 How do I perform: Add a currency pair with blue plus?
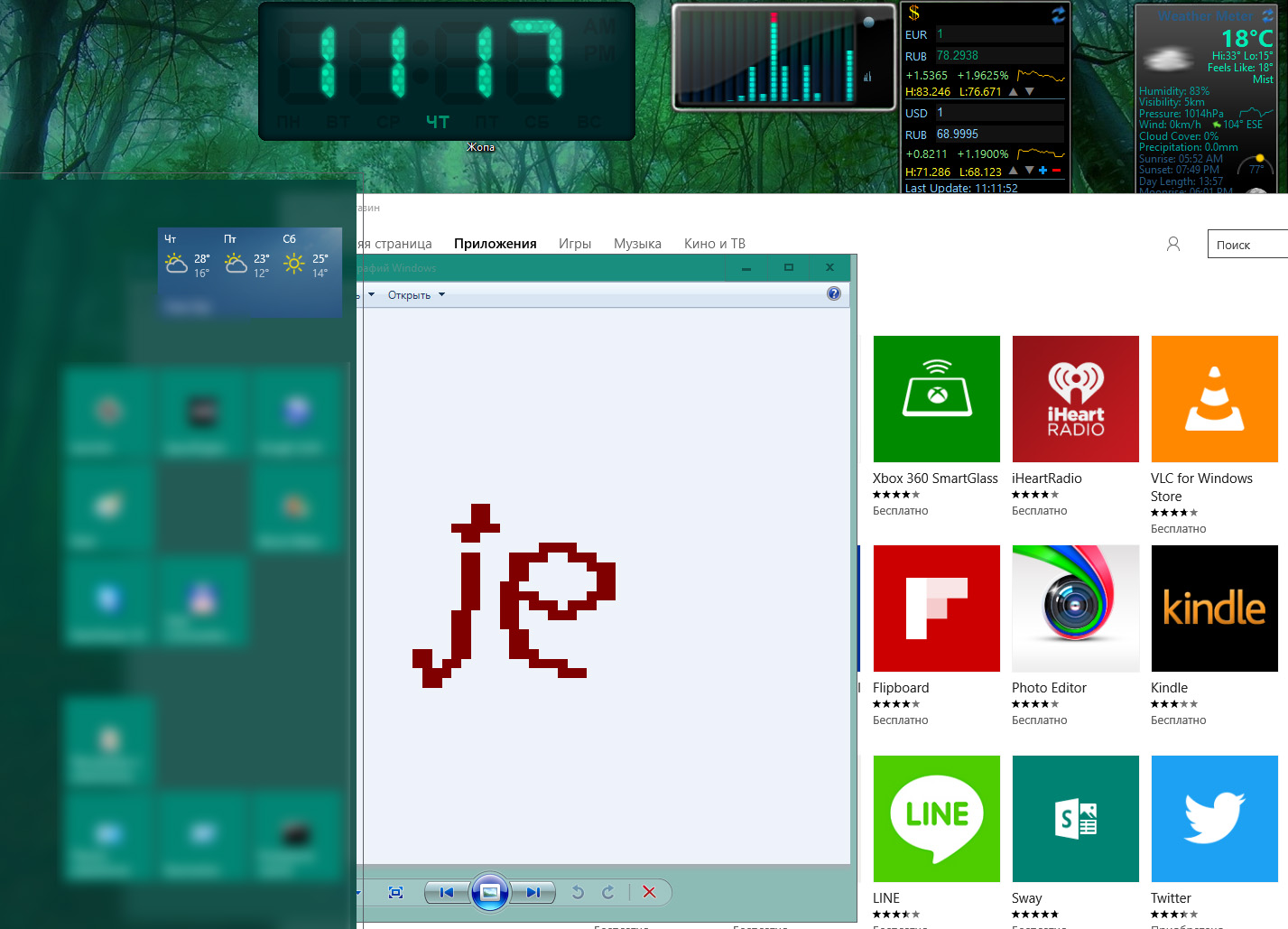tap(1043, 171)
